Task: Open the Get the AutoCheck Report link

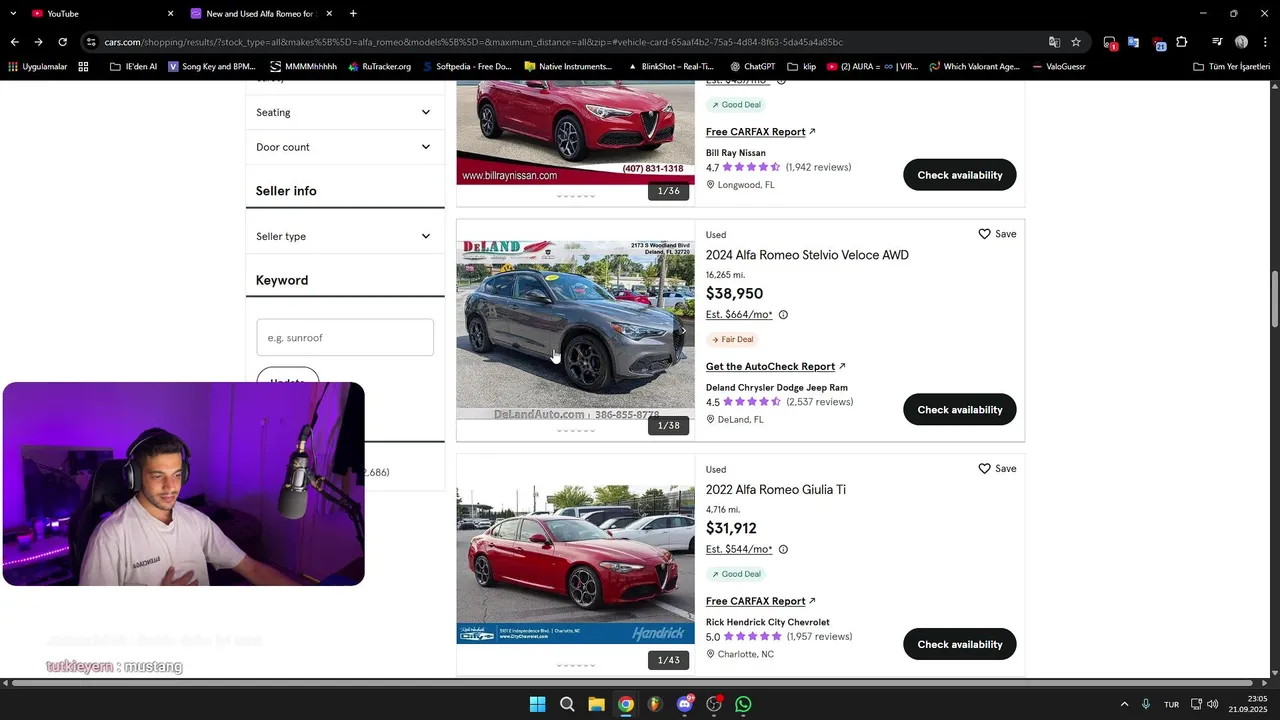Action: pyautogui.click(x=776, y=367)
